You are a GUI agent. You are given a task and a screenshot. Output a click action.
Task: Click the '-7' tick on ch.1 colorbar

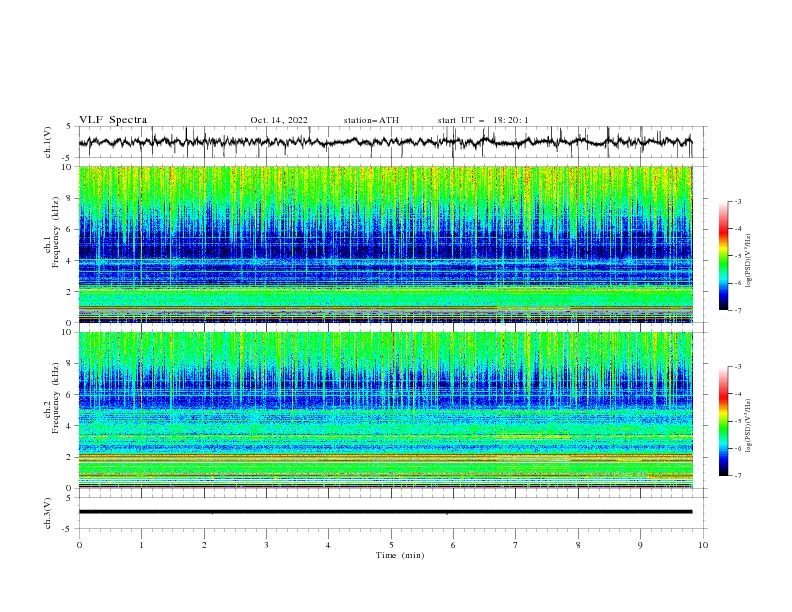point(737,310)
